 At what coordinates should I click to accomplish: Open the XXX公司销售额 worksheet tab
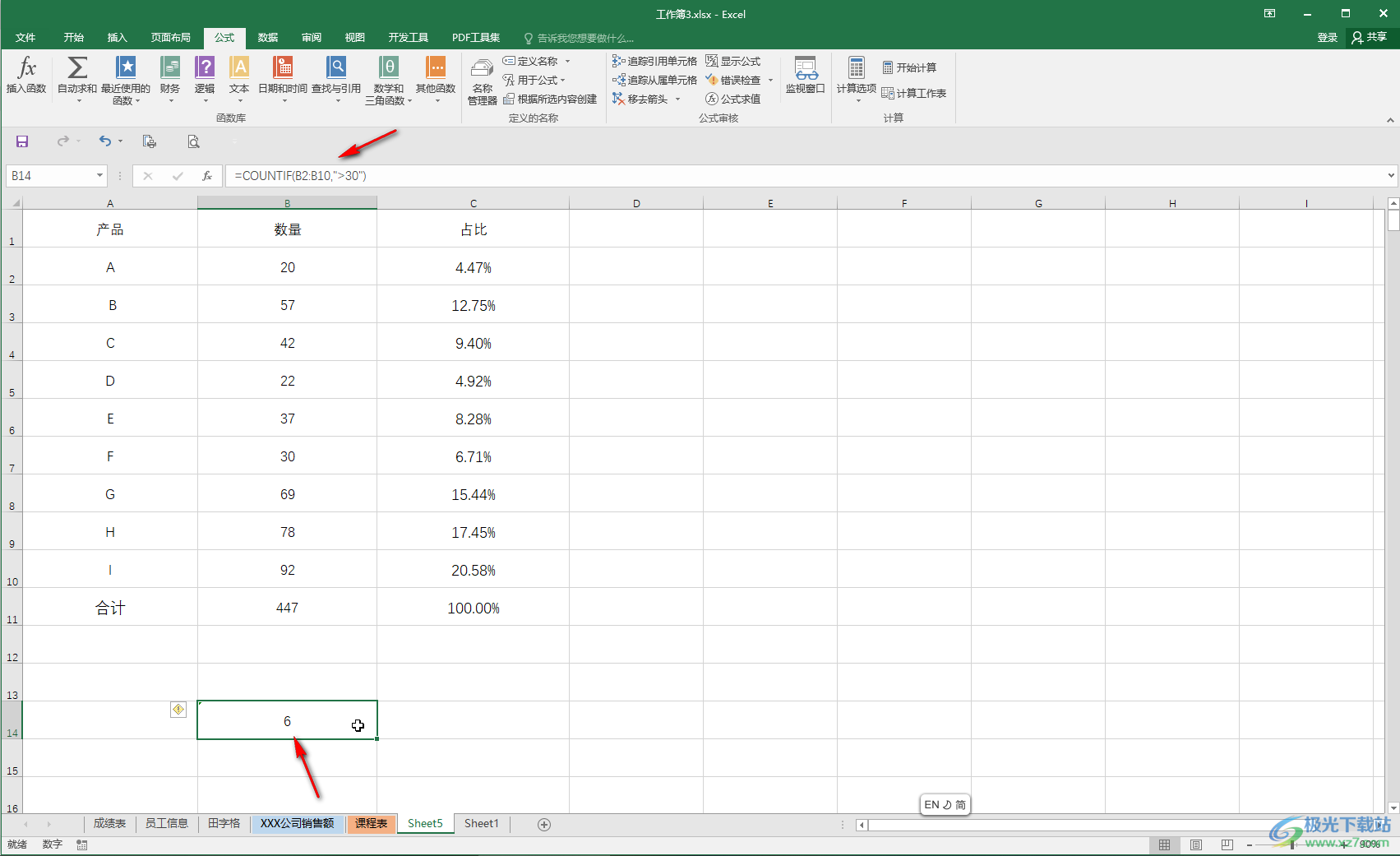tap(298, 824)
